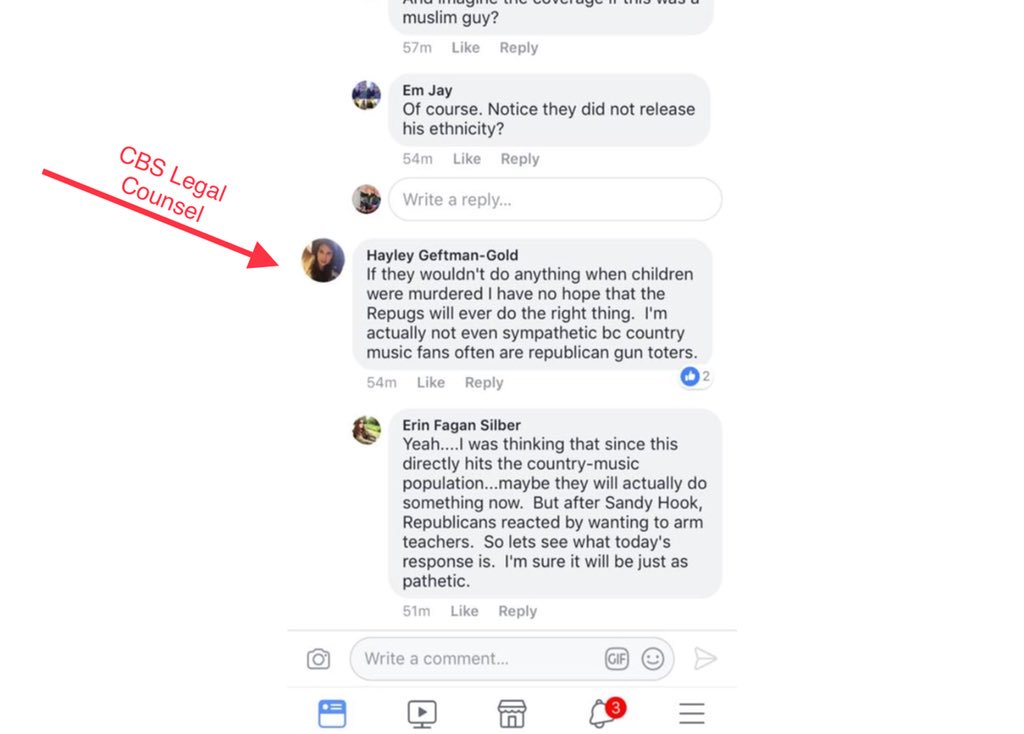Like Hayley Geftman-Gold's comment
1024x734 pixels.
[x=431, y=383]
